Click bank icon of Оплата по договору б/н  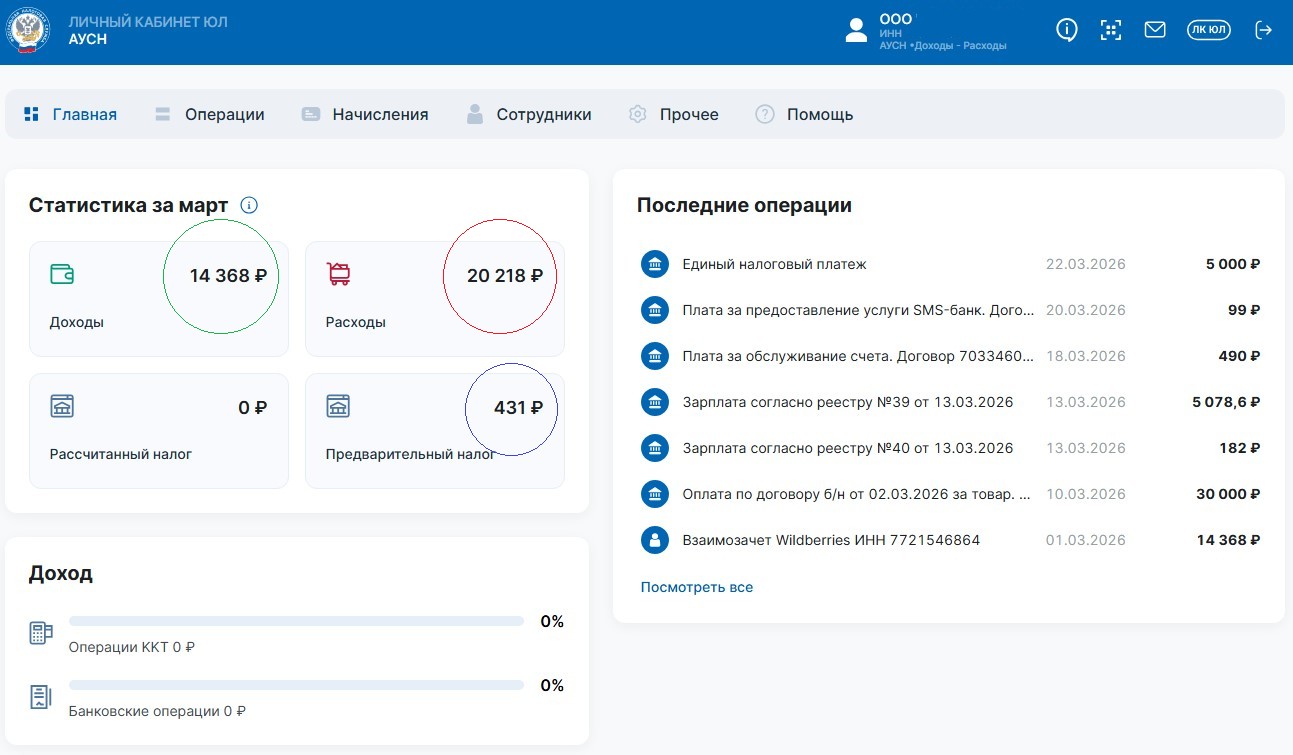pos(654,494)
